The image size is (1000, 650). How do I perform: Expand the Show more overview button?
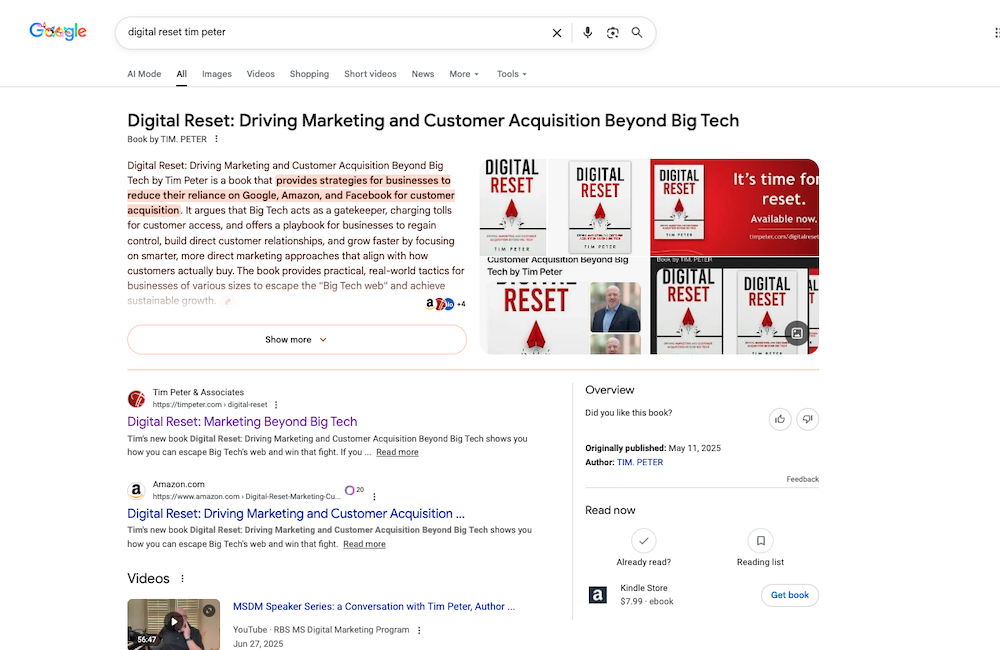[297, 339]
